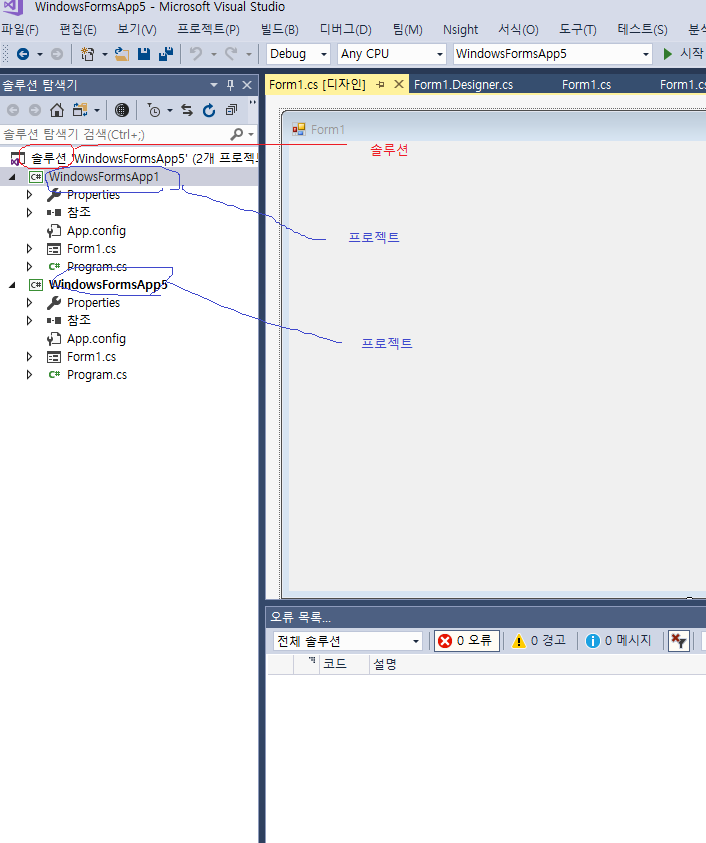
Task: Click the Form1.cs form icon under WindowsFormsApp5
Action: pos(54,357)
